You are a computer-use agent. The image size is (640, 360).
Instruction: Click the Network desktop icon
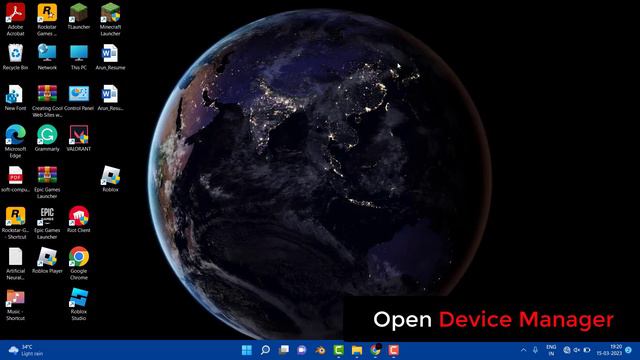(47, 57)
